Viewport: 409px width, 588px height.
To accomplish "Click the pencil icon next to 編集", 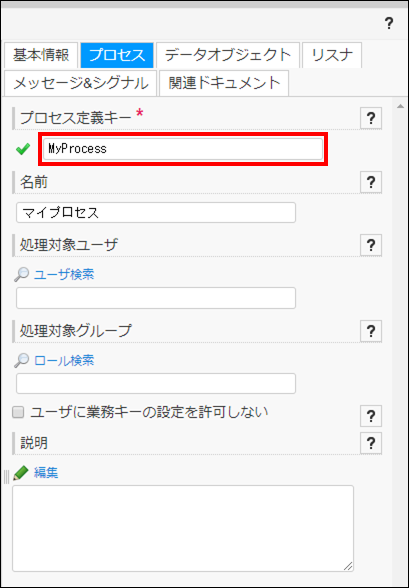I will pyautogui.click(x=21, y=473).
